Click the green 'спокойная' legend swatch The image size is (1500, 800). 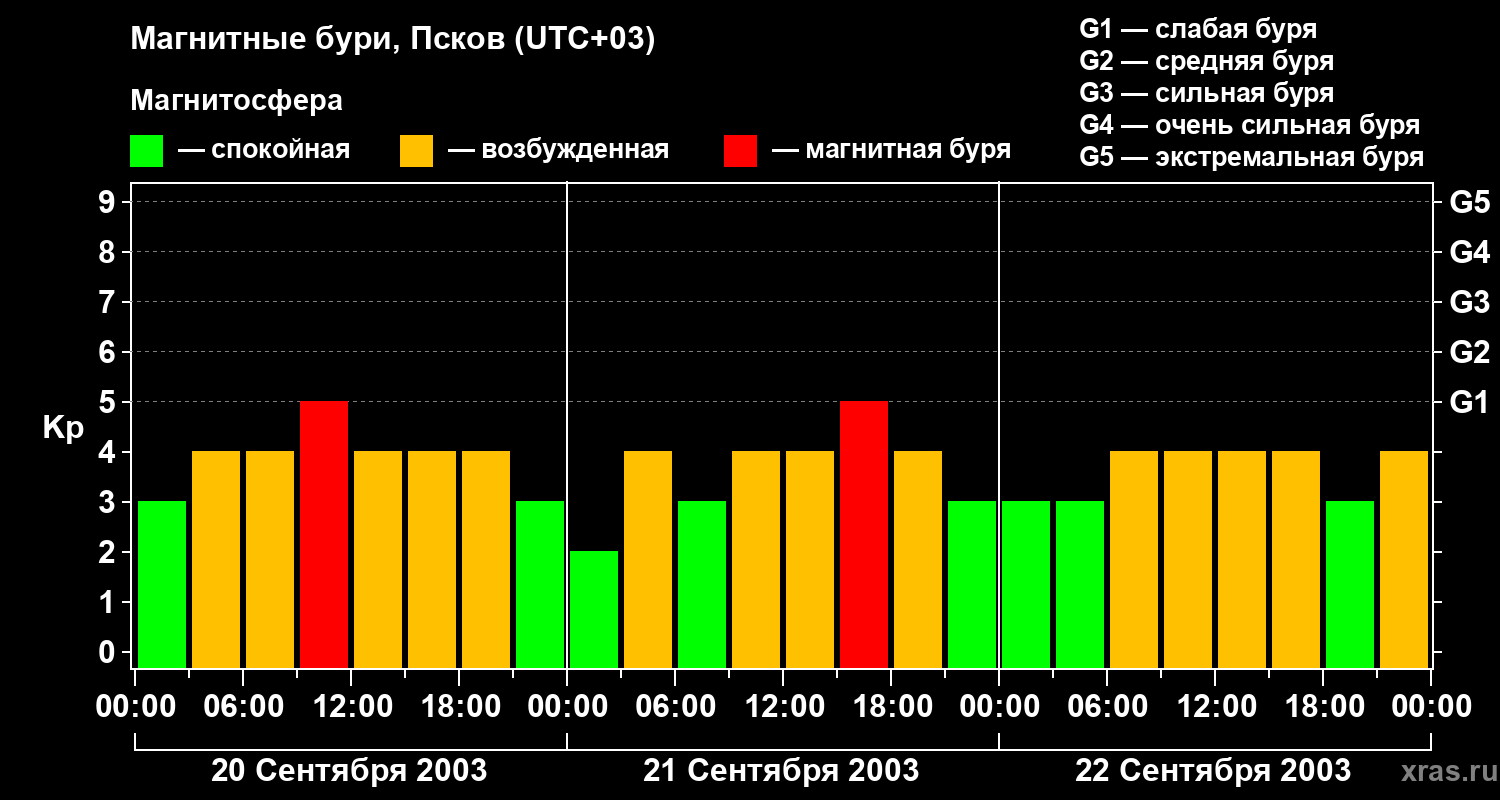coord(146,151)
